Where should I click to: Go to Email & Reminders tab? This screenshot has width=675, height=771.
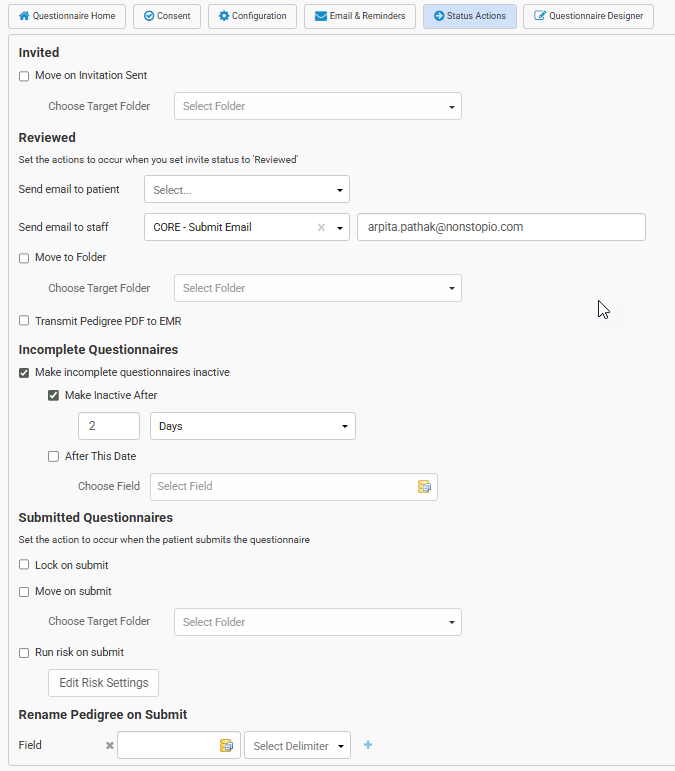tap(359, 17)
